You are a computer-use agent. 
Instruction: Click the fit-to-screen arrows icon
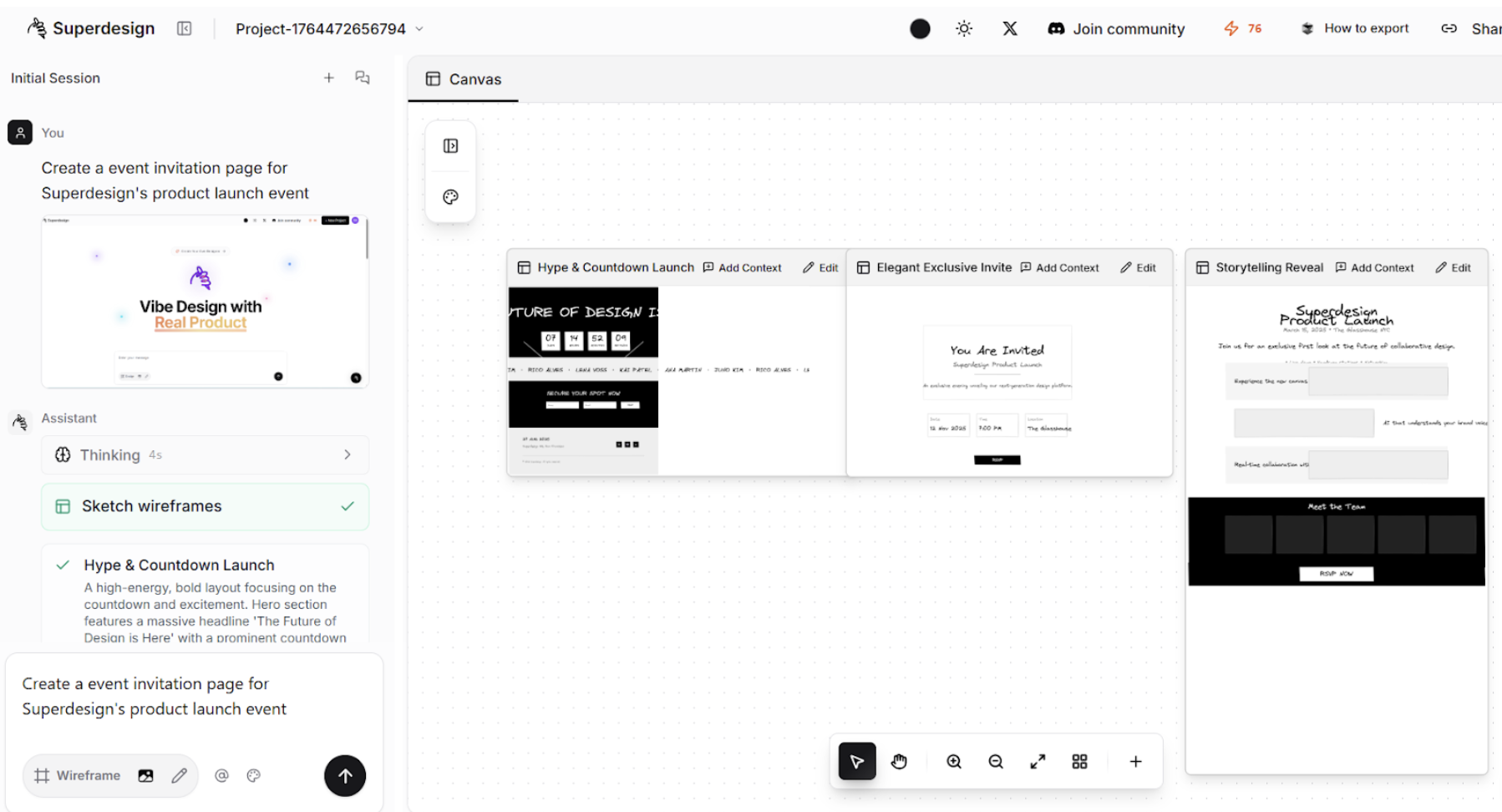point(1038,761)
